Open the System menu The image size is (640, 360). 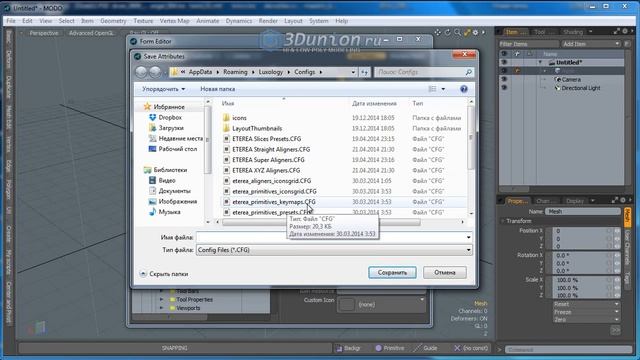pos(318,21)
